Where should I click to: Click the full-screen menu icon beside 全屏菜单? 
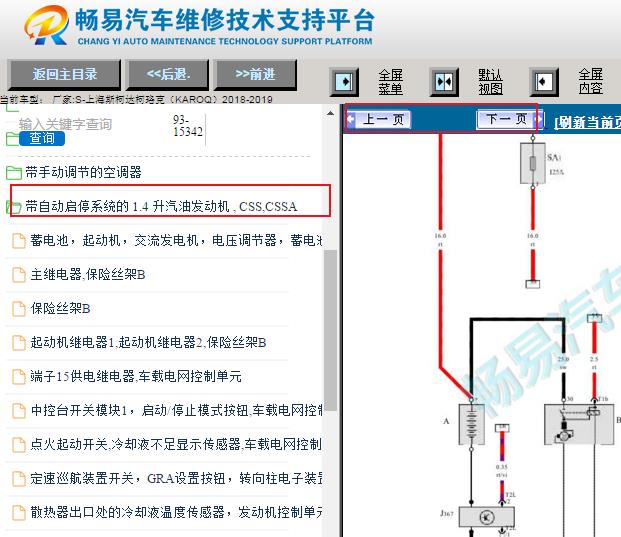[344, 82]
